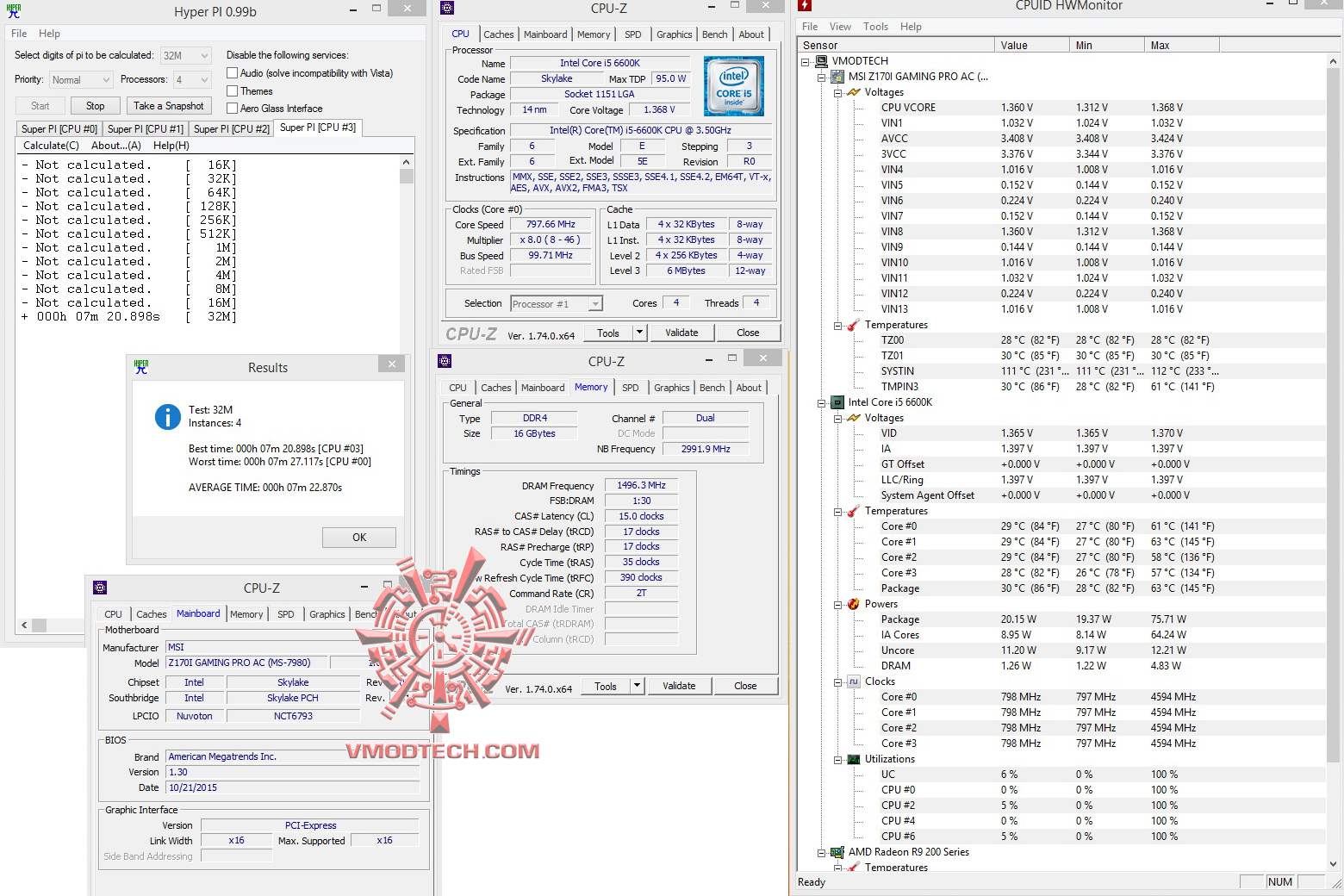Click the Hyper PI title bar app icon

click(x=14, y=11)
